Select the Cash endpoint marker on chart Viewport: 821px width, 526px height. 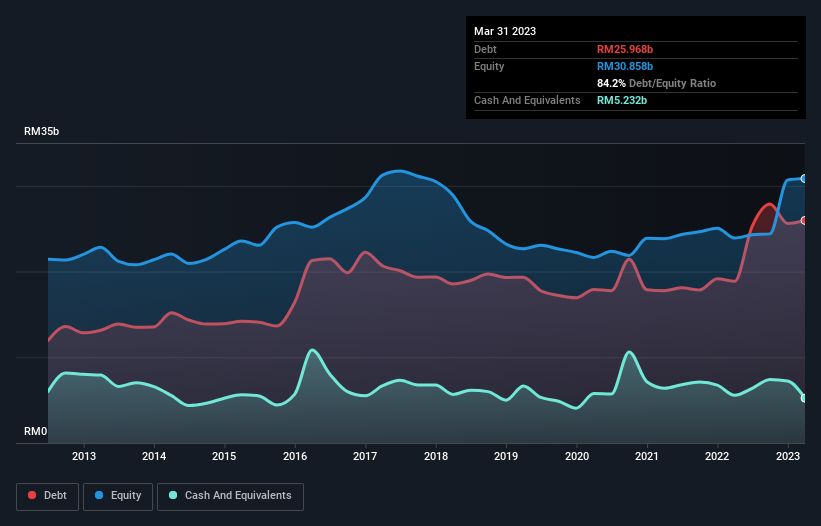pyautogui.click(x=804, y=398)
